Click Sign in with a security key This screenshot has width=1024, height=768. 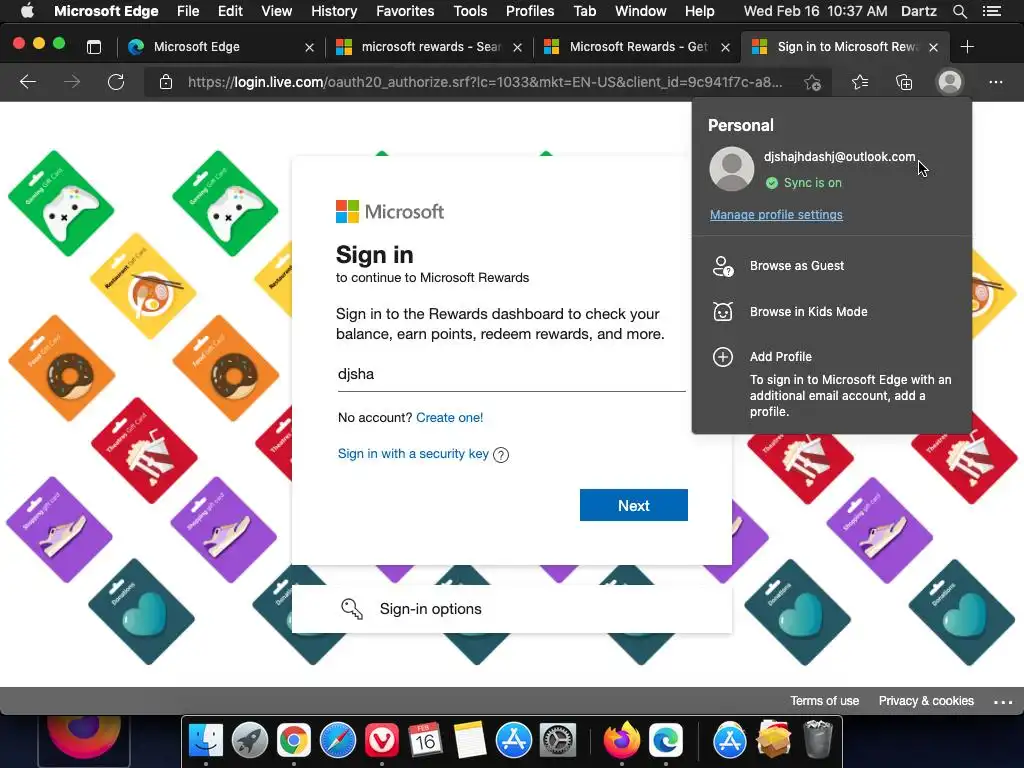(x=413, y=454)
